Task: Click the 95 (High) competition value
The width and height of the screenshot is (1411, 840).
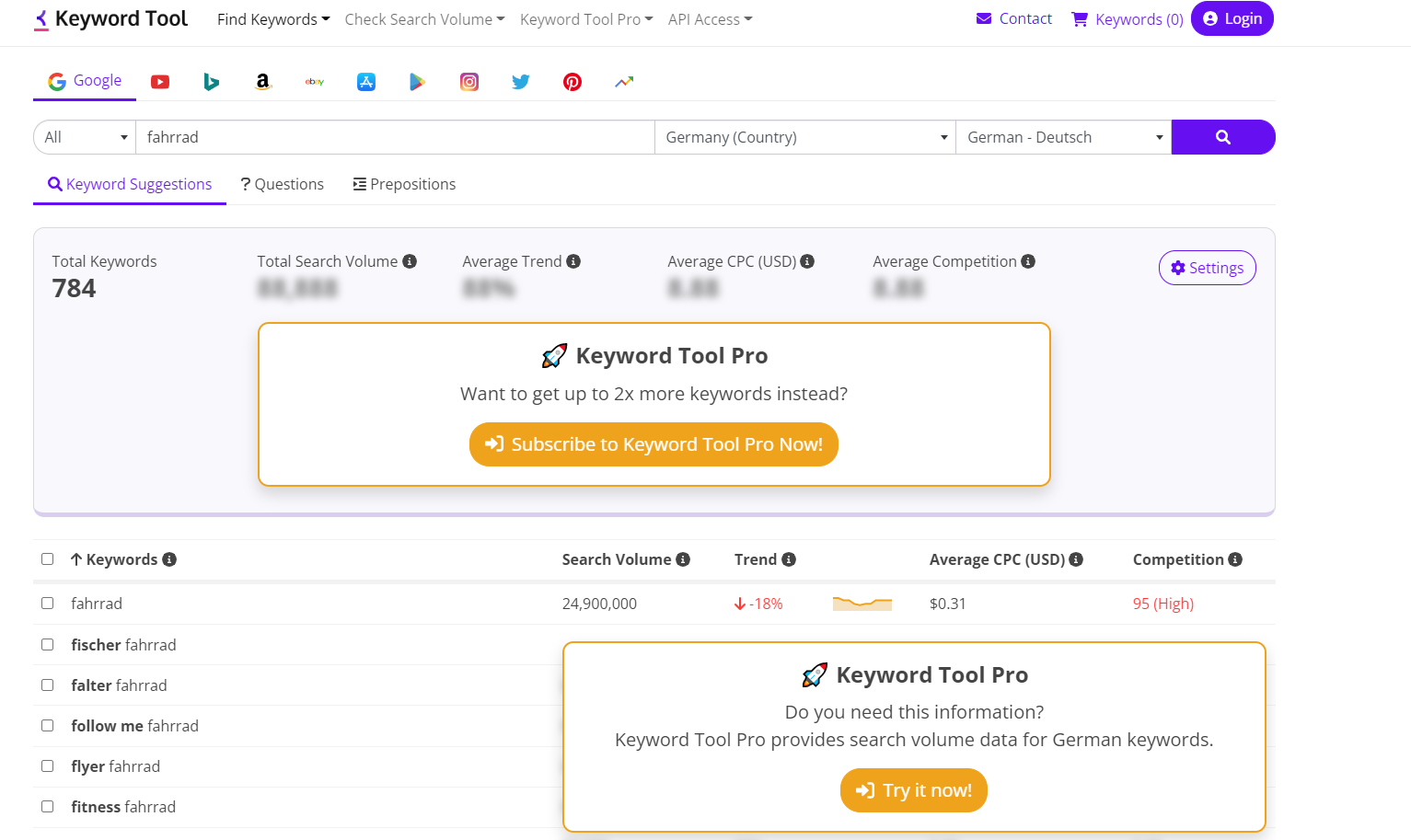Action: [1163, 604]
